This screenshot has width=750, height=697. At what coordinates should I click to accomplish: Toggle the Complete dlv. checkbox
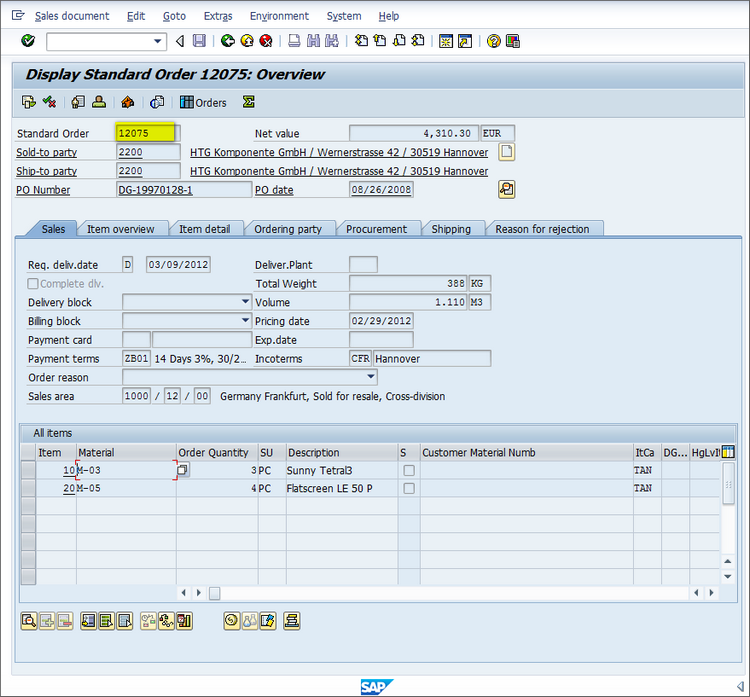pyautogui.click(x=33, y=284)
